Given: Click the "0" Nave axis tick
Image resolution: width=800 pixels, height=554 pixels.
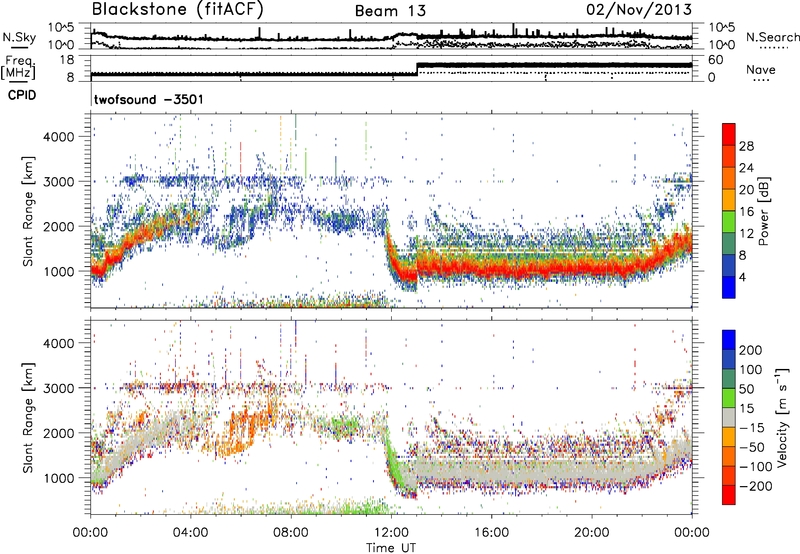Looking at the screenshot, I should pos(712,78).
